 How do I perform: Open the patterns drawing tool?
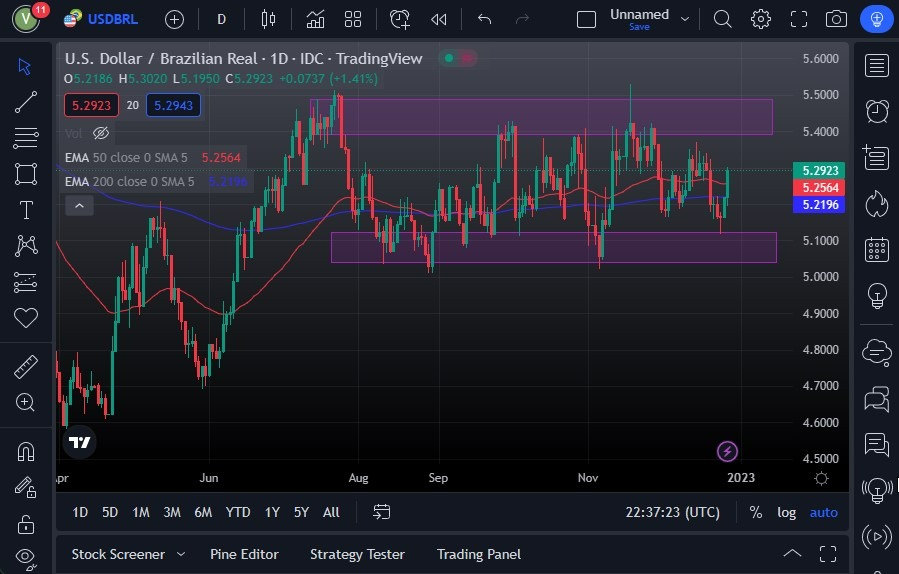tap(26, 245)
